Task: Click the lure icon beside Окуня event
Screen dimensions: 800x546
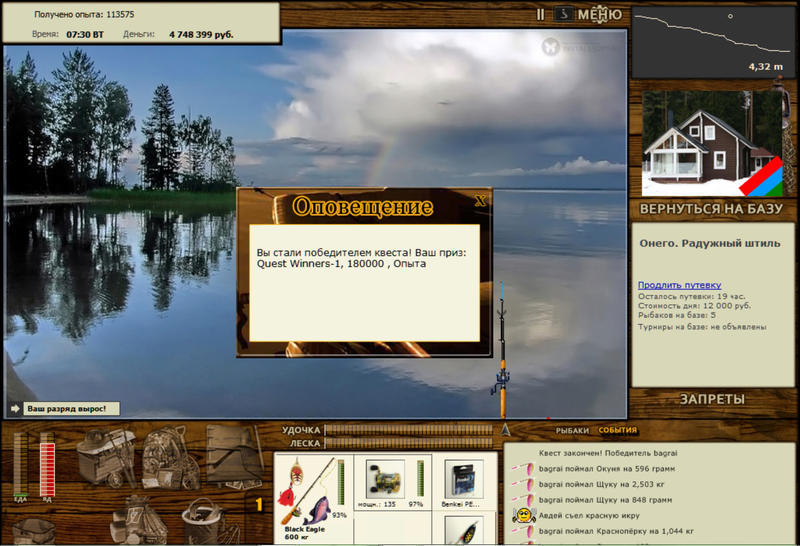Action: (x=523, y=468)
